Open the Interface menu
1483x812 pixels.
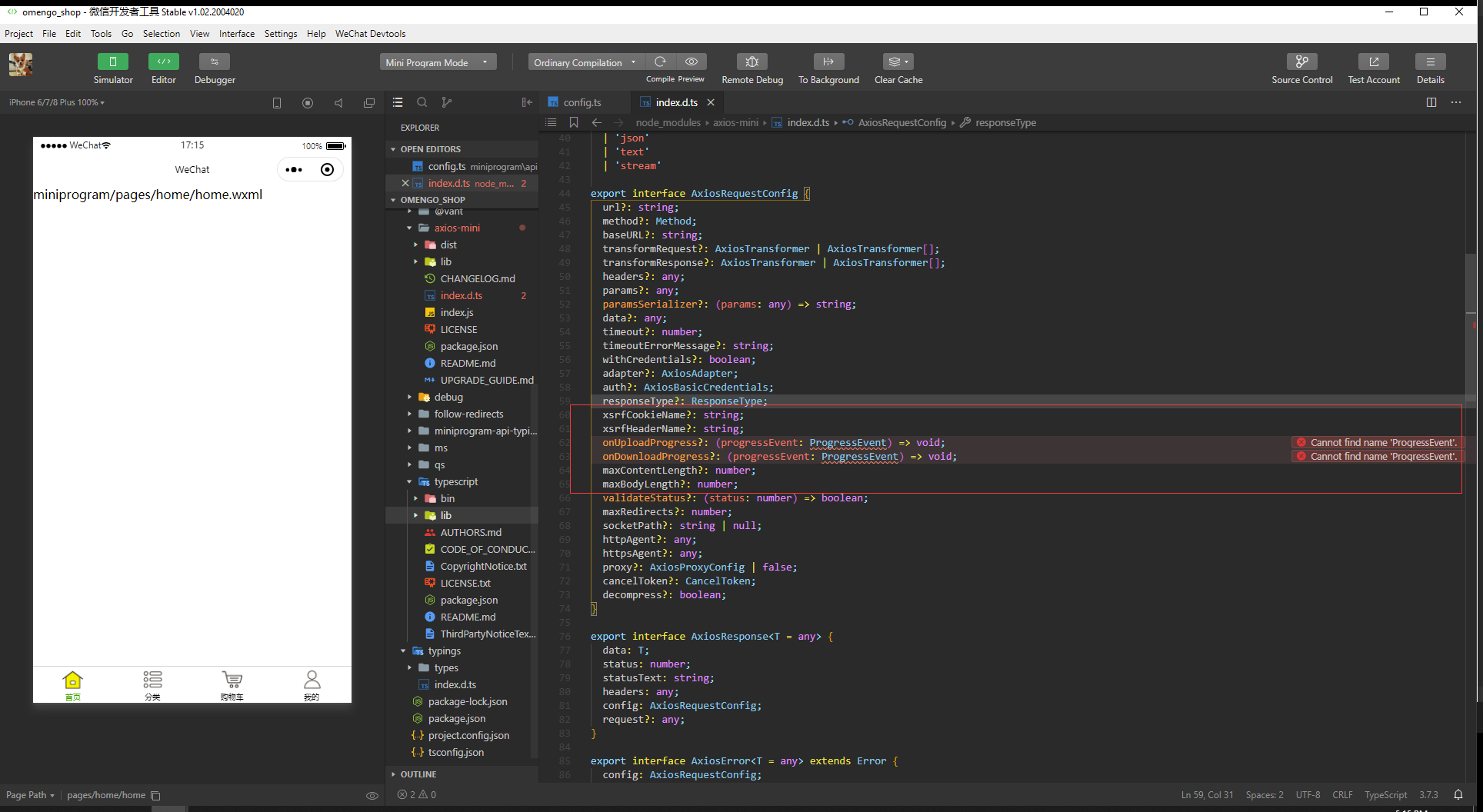[237, 34]
